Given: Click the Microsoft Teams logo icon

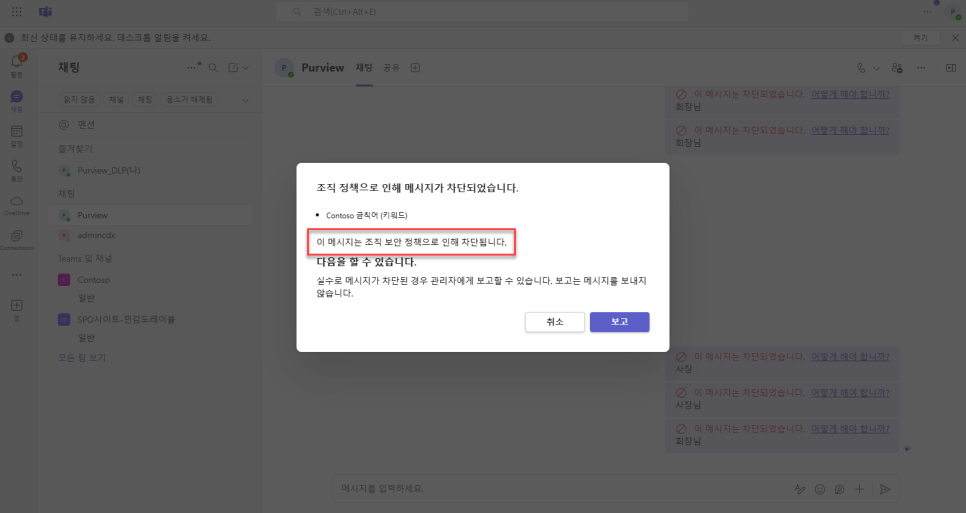Looking at the screenshot, I should click(x=46, y=12).
